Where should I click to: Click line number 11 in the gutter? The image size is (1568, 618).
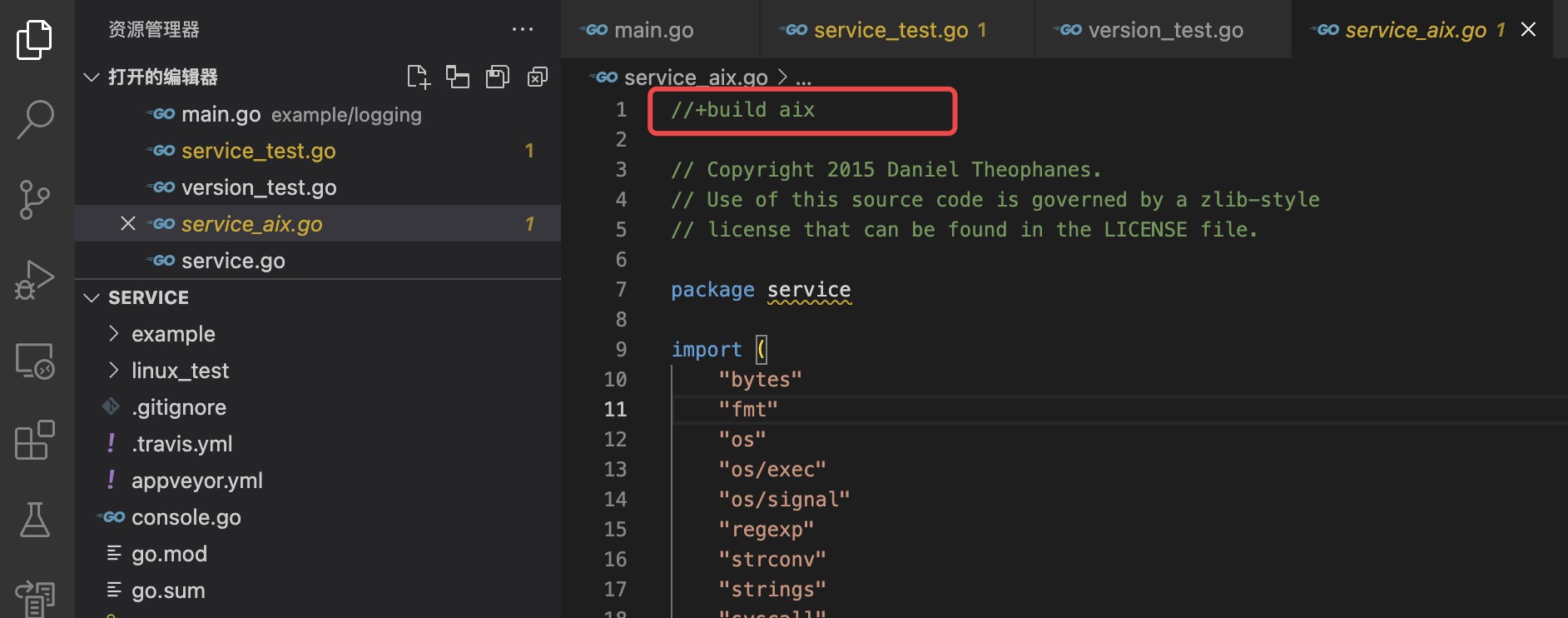coord(615,410)
